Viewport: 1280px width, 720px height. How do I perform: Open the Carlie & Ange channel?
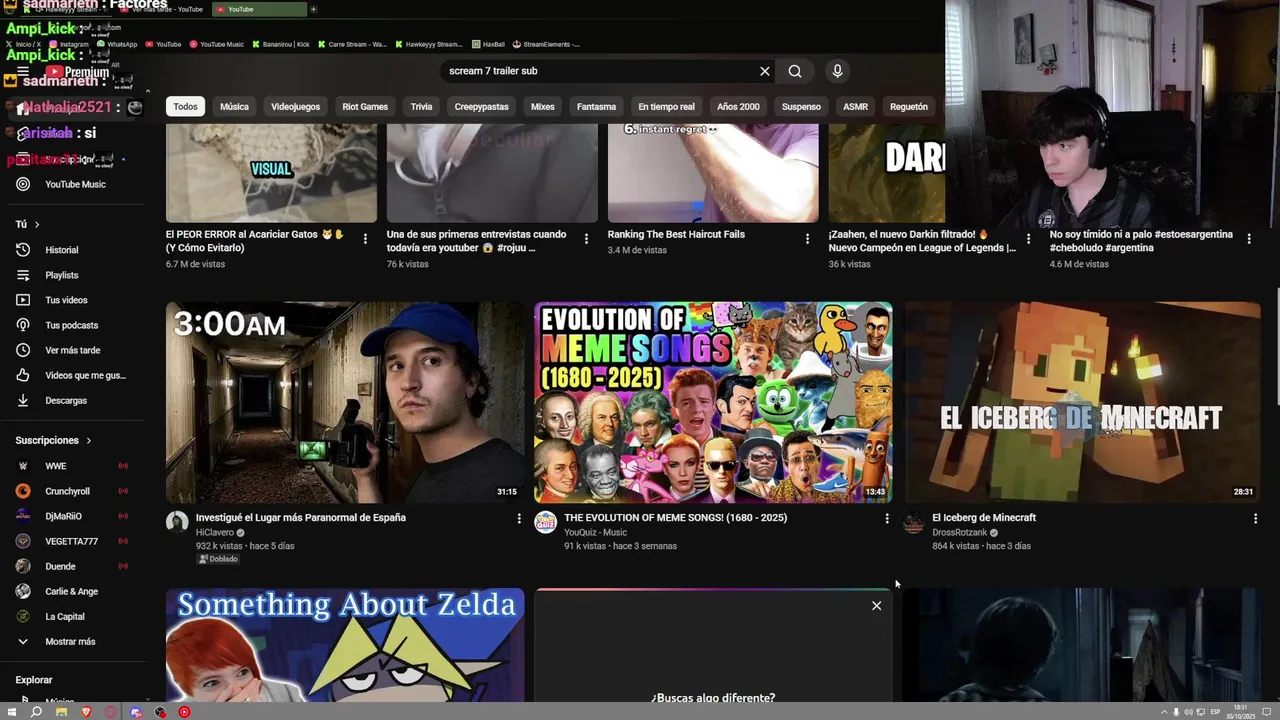pos(70,591)
